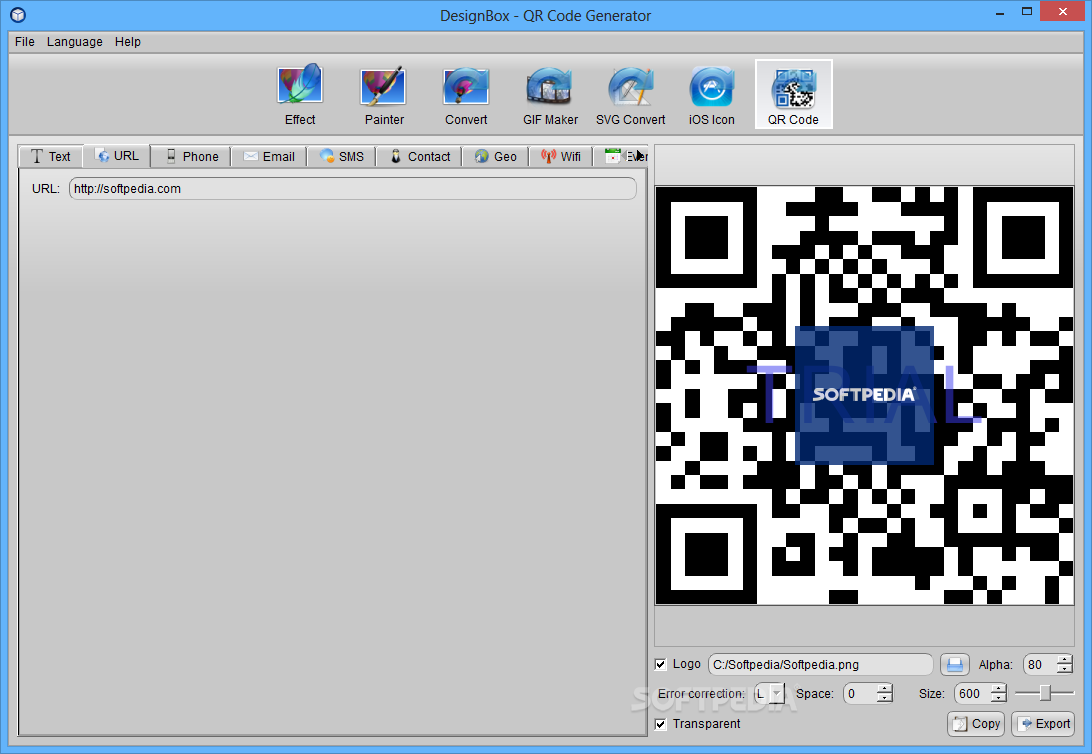Decrease the Space value with down arrow
This screenshot has height=754, width=1092.
(884, 698)
